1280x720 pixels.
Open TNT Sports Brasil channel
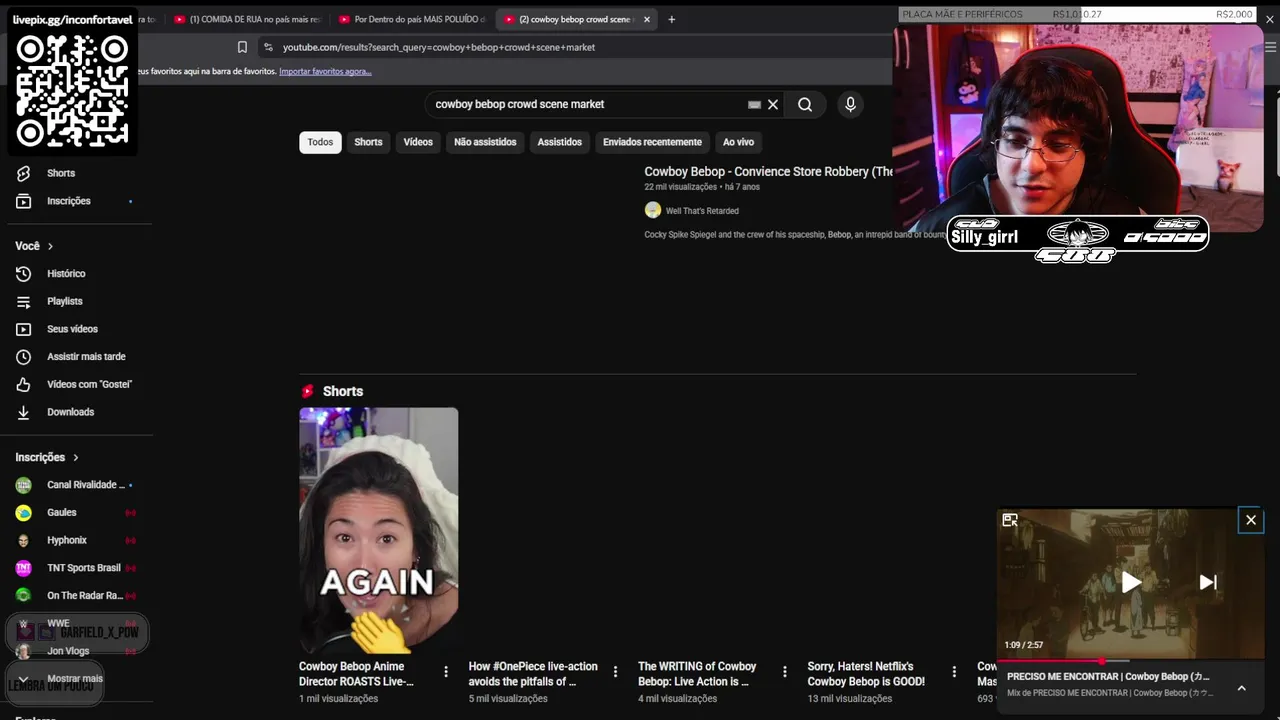tap(84, 568)
